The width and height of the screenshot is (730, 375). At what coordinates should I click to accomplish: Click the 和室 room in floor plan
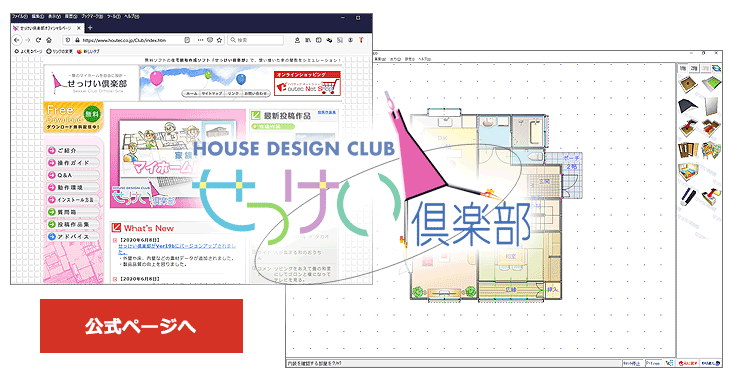click(x=511, y=256)
